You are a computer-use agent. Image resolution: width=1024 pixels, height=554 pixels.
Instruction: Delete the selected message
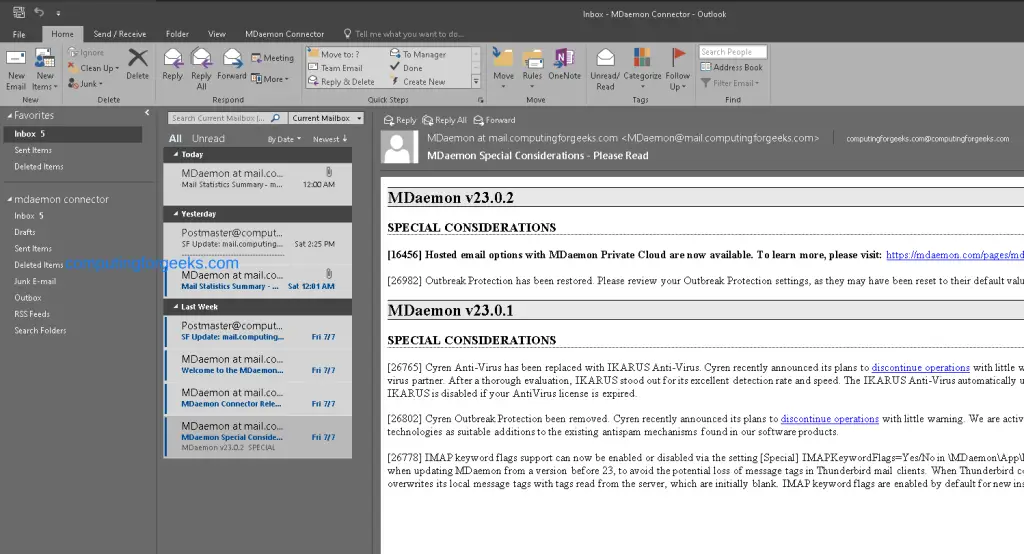click(x=137, y=65)
